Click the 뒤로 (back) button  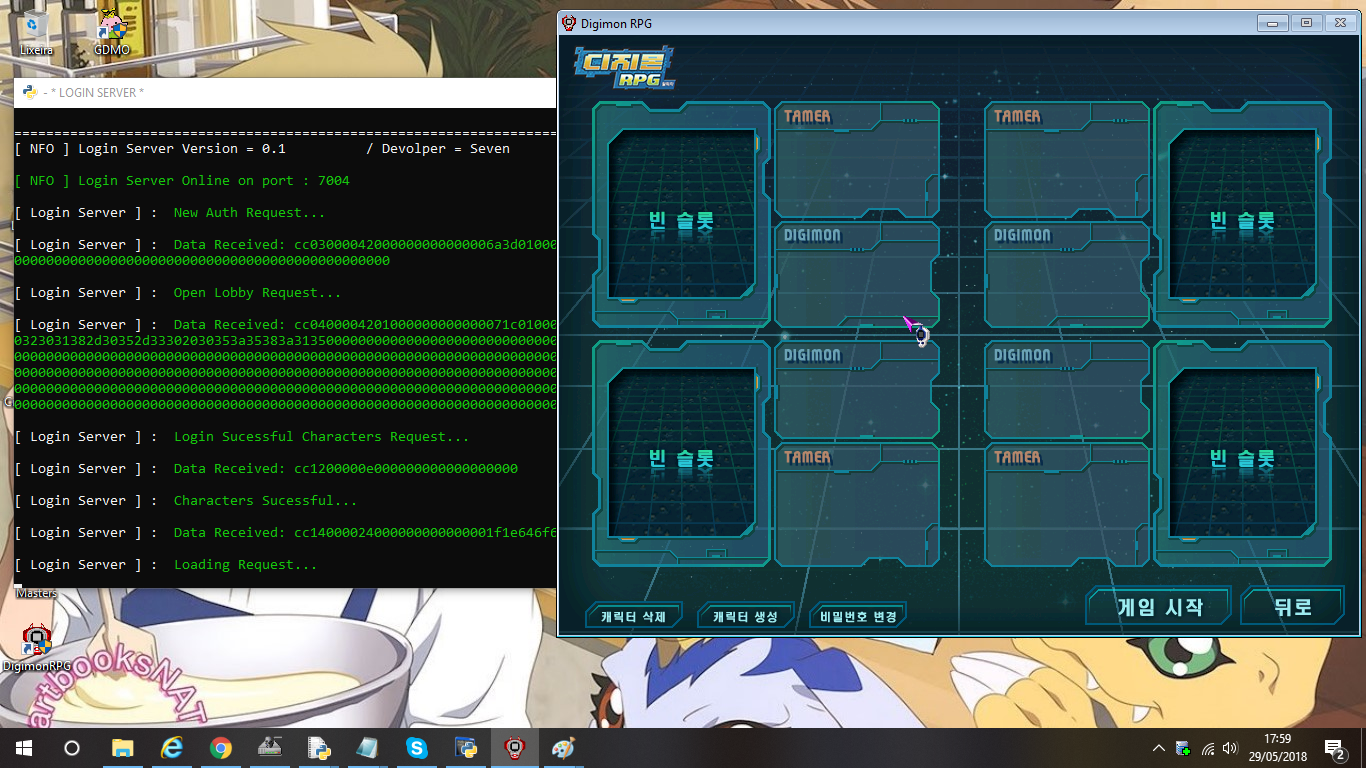(1292, 606)
